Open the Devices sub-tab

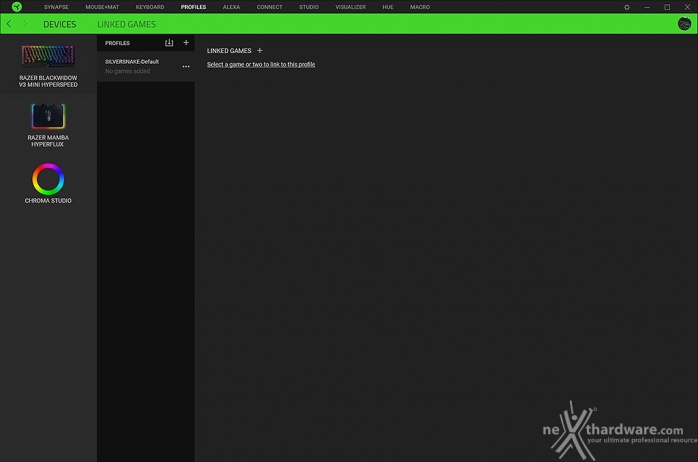point(60,24)
